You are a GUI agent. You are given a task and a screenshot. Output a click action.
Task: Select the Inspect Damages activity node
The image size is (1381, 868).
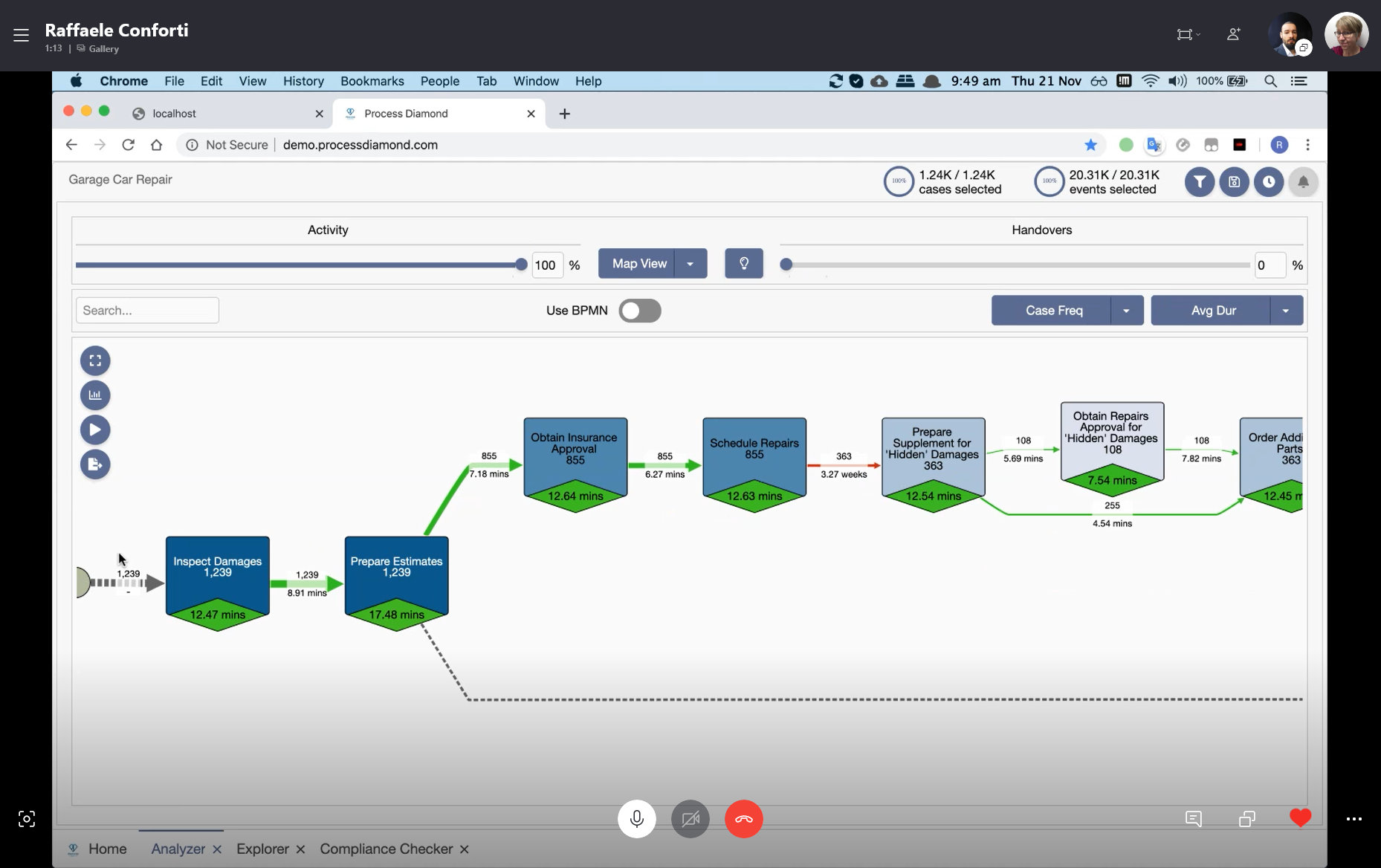click(x=218, y=583)
